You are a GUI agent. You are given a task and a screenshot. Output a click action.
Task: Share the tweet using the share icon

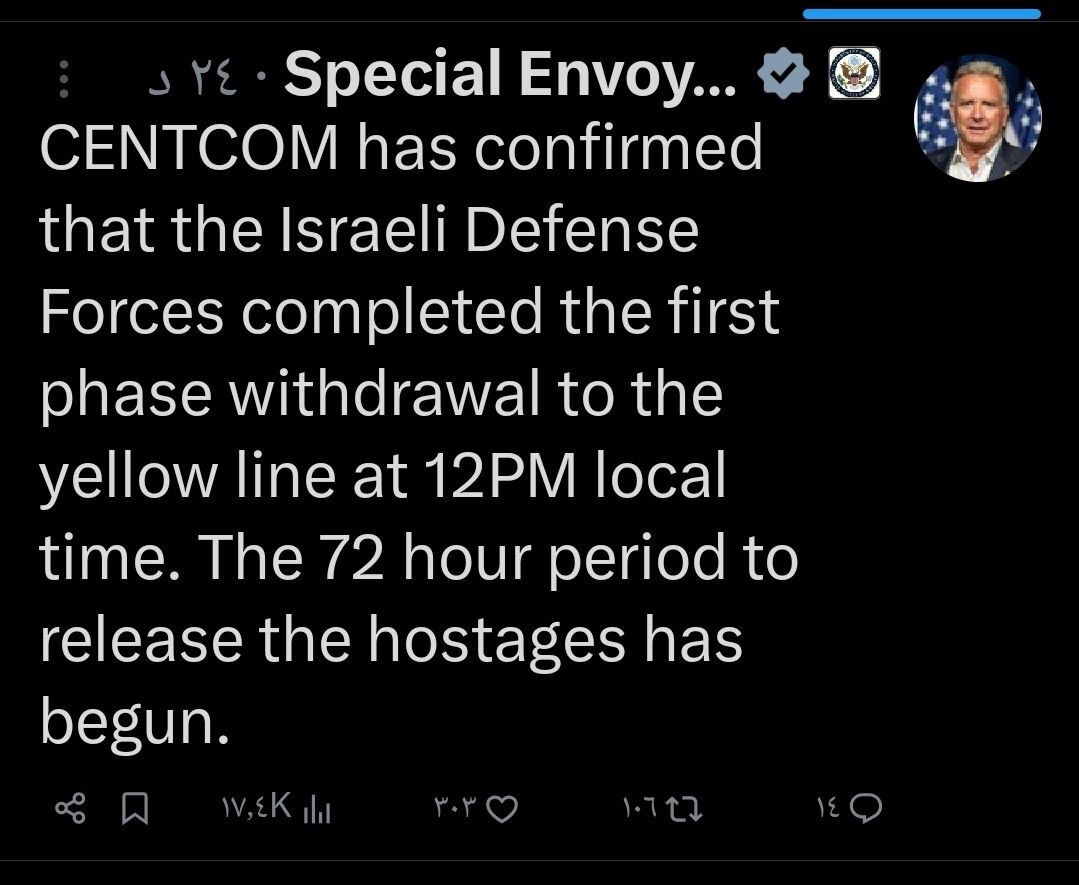(69, 807)
